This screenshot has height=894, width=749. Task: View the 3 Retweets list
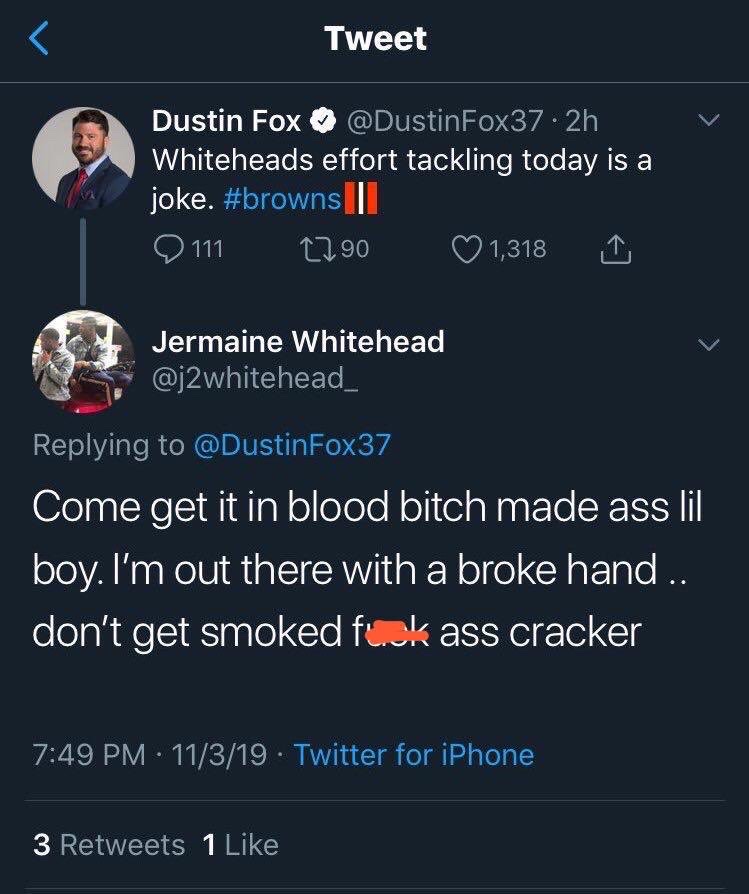(109, 844)
